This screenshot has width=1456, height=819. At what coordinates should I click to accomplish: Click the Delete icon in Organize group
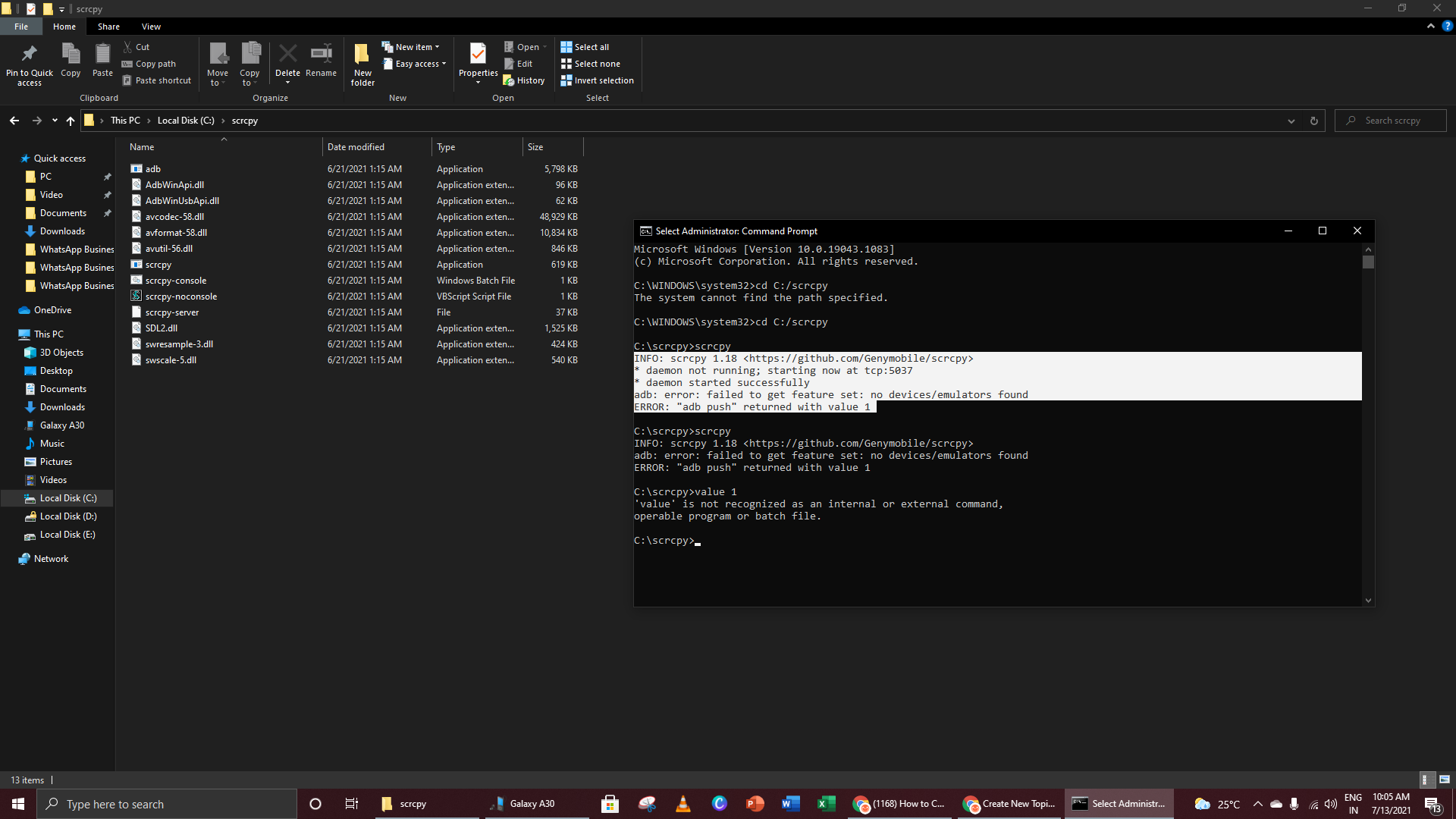pyautogui.click(x=287, y=54)
